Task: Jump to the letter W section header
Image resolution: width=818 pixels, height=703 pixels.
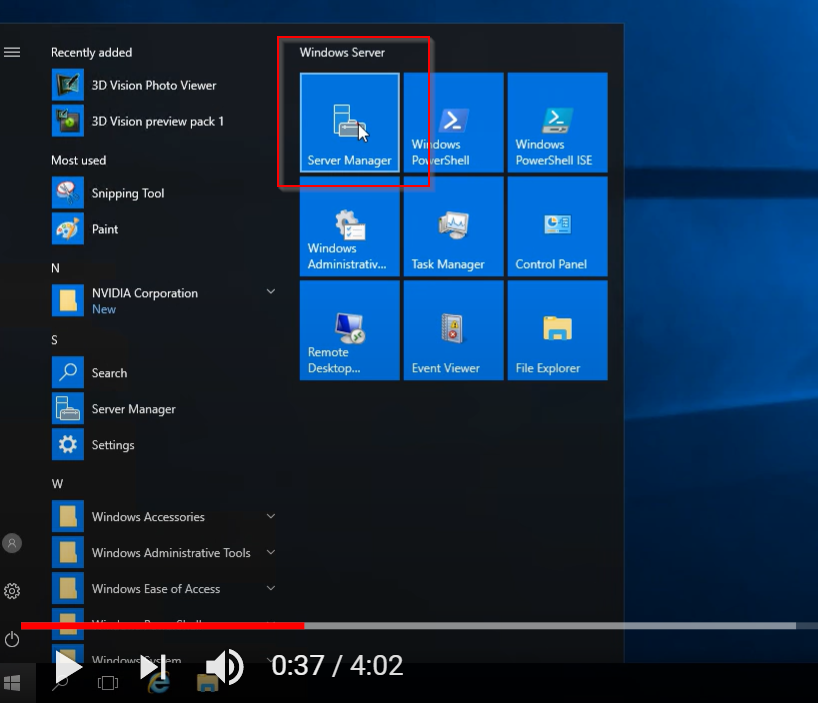Action: click(57, 483)
